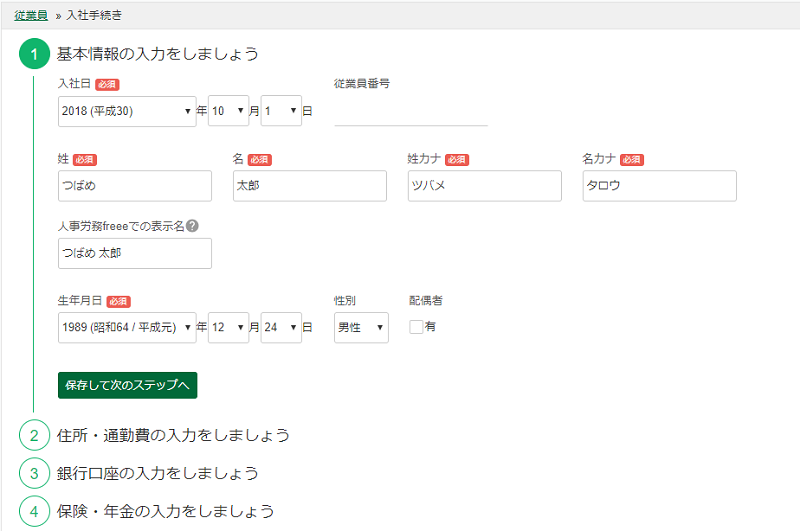Open the 入社日 year dropdown

127,111
